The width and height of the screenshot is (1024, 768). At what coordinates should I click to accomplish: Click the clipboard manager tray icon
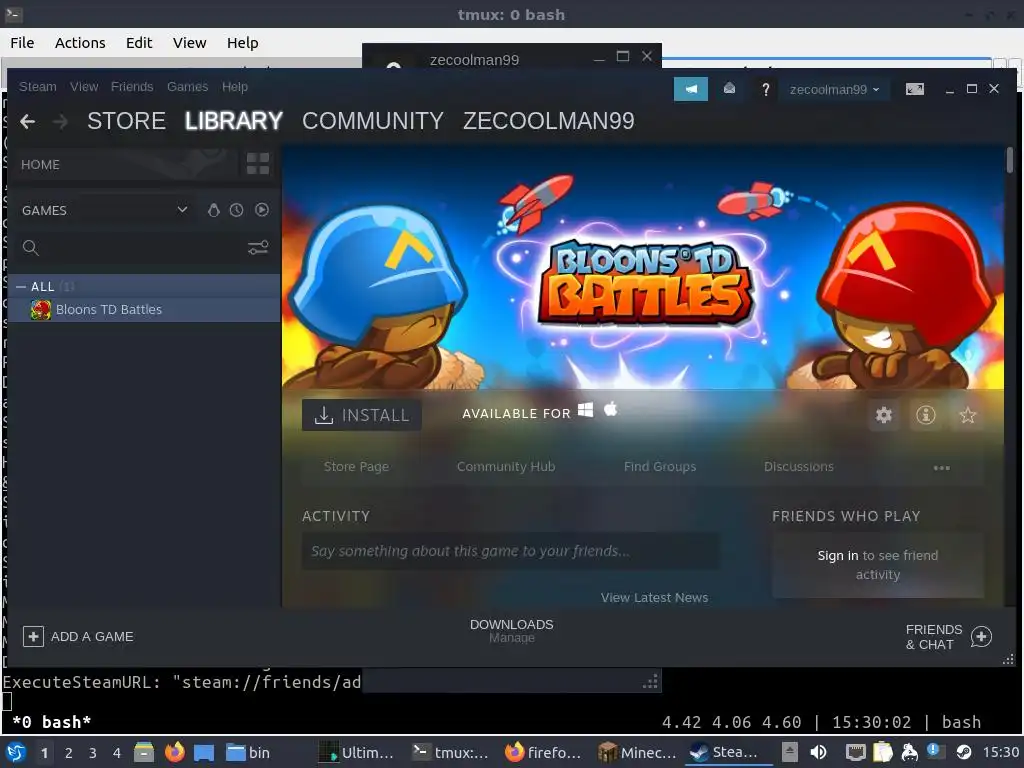pos(882,752)
